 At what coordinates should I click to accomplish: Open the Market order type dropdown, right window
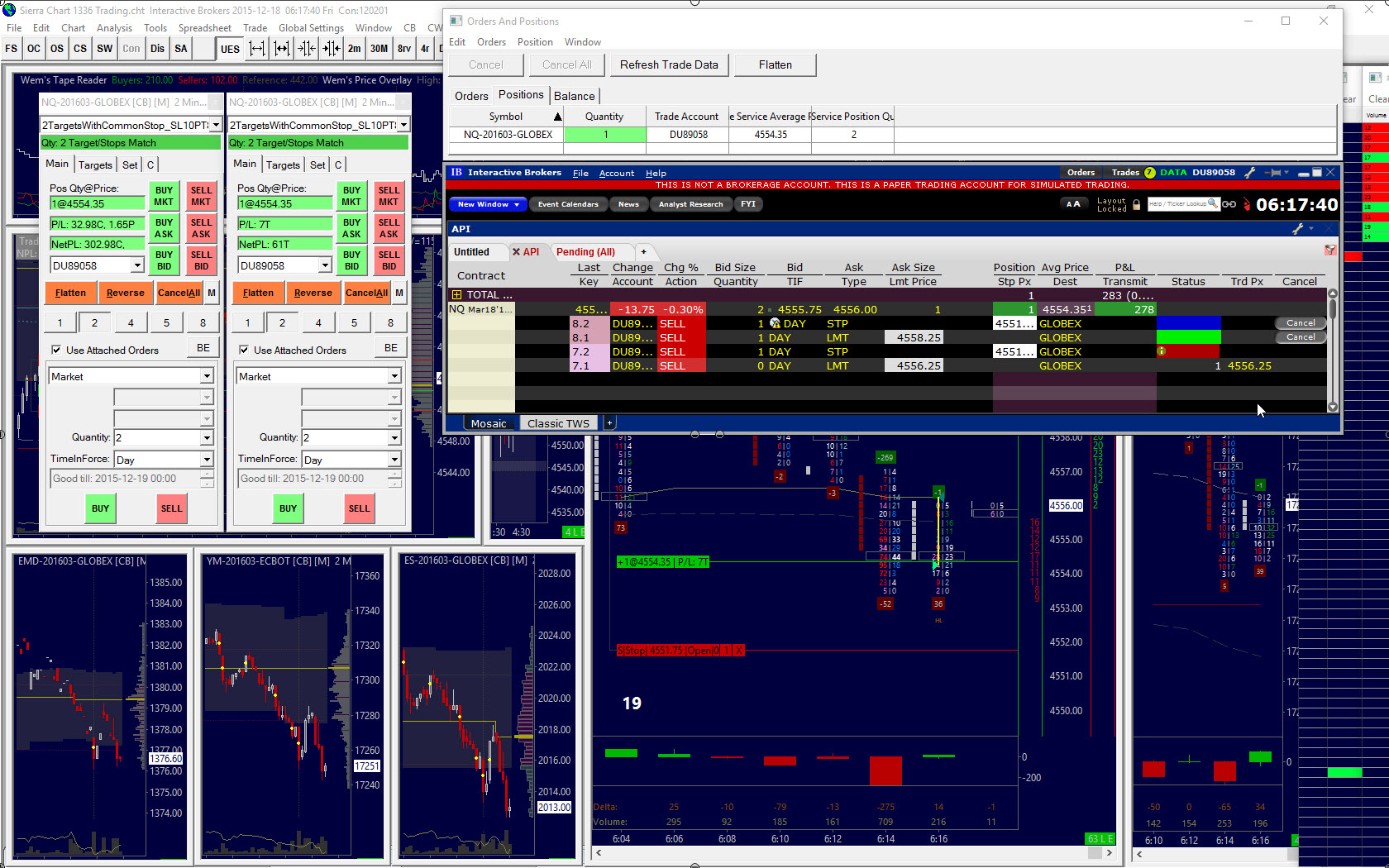(394, 376)
